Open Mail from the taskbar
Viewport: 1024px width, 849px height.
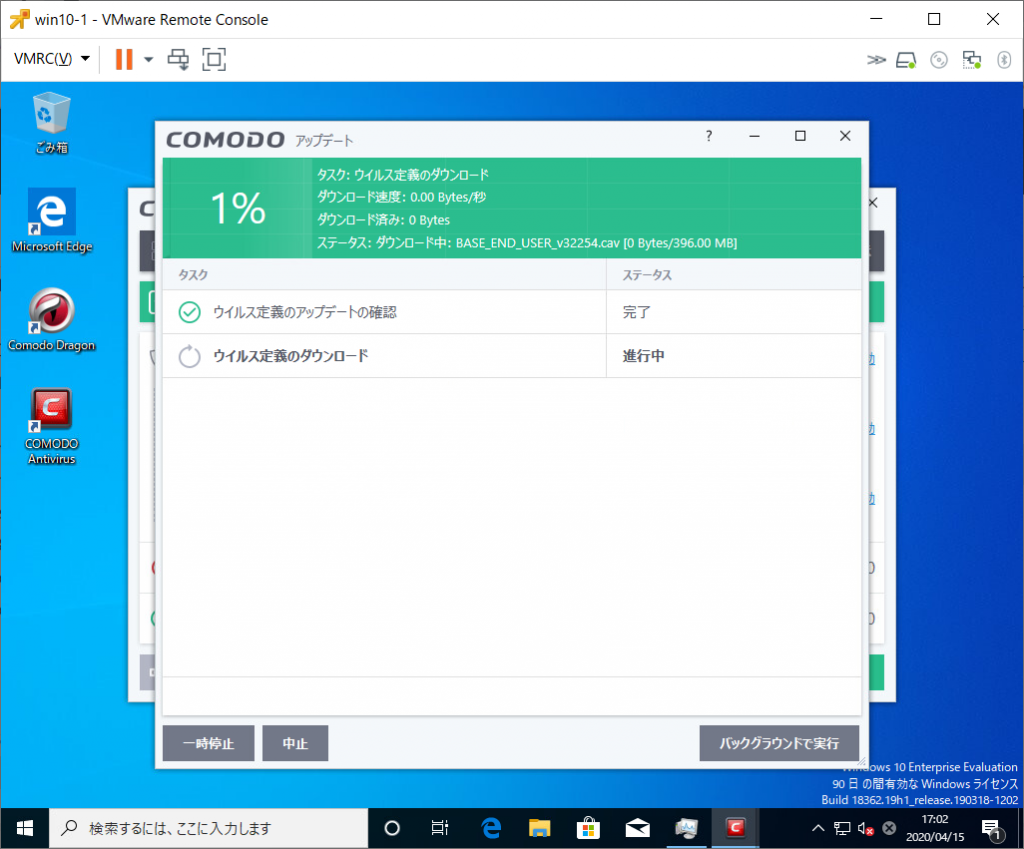coord(637,828)
